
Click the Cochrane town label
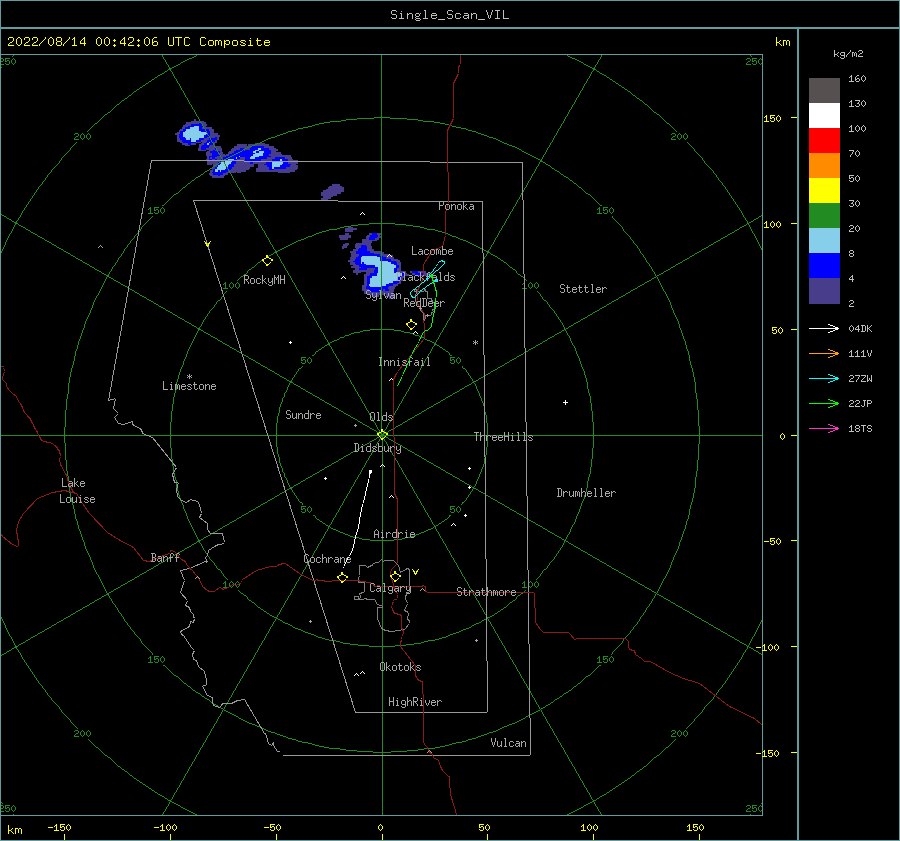pyautogui.click(x=327, y=559)
